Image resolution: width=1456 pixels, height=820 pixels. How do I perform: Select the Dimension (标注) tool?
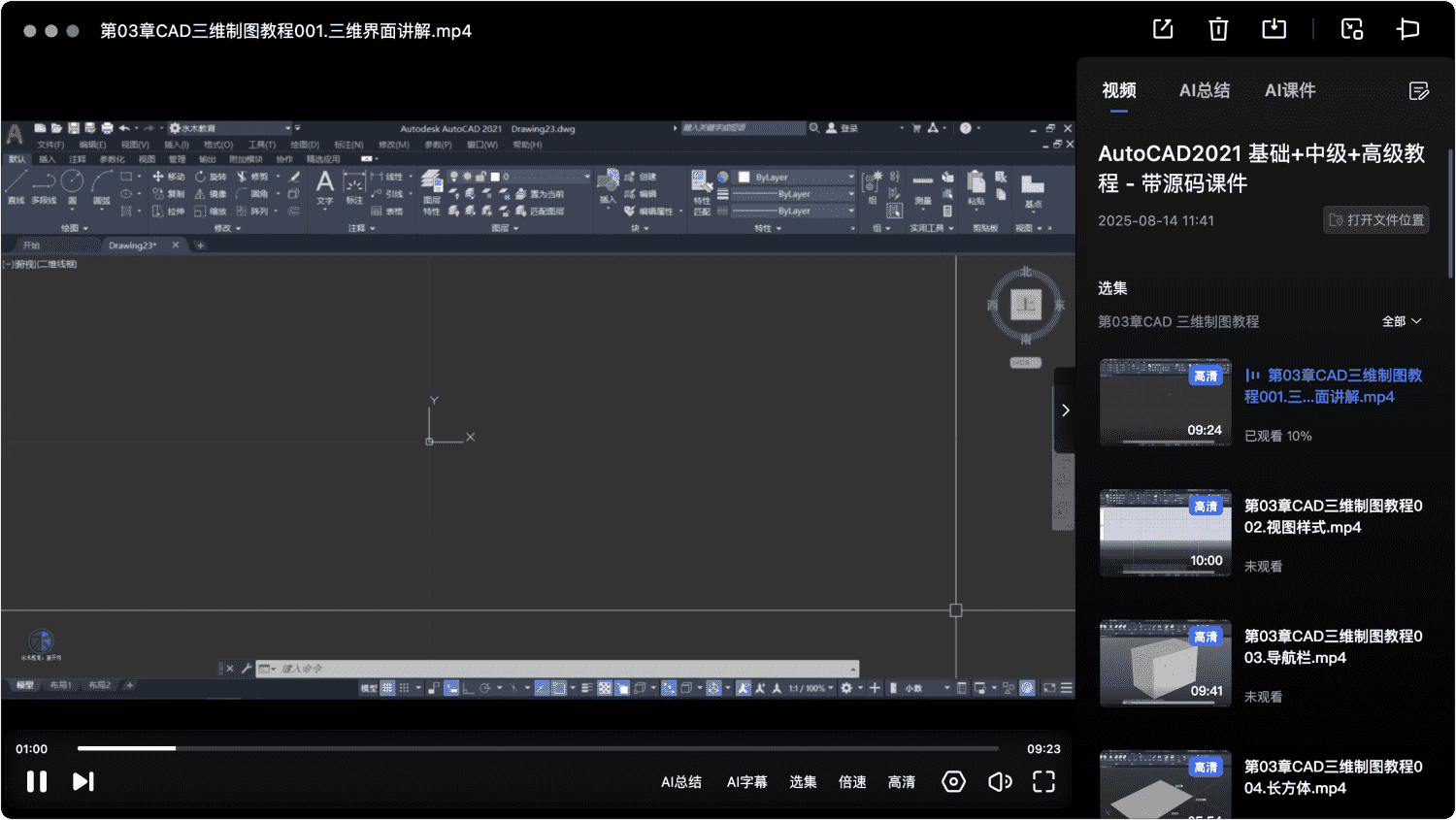pos(354,187)
